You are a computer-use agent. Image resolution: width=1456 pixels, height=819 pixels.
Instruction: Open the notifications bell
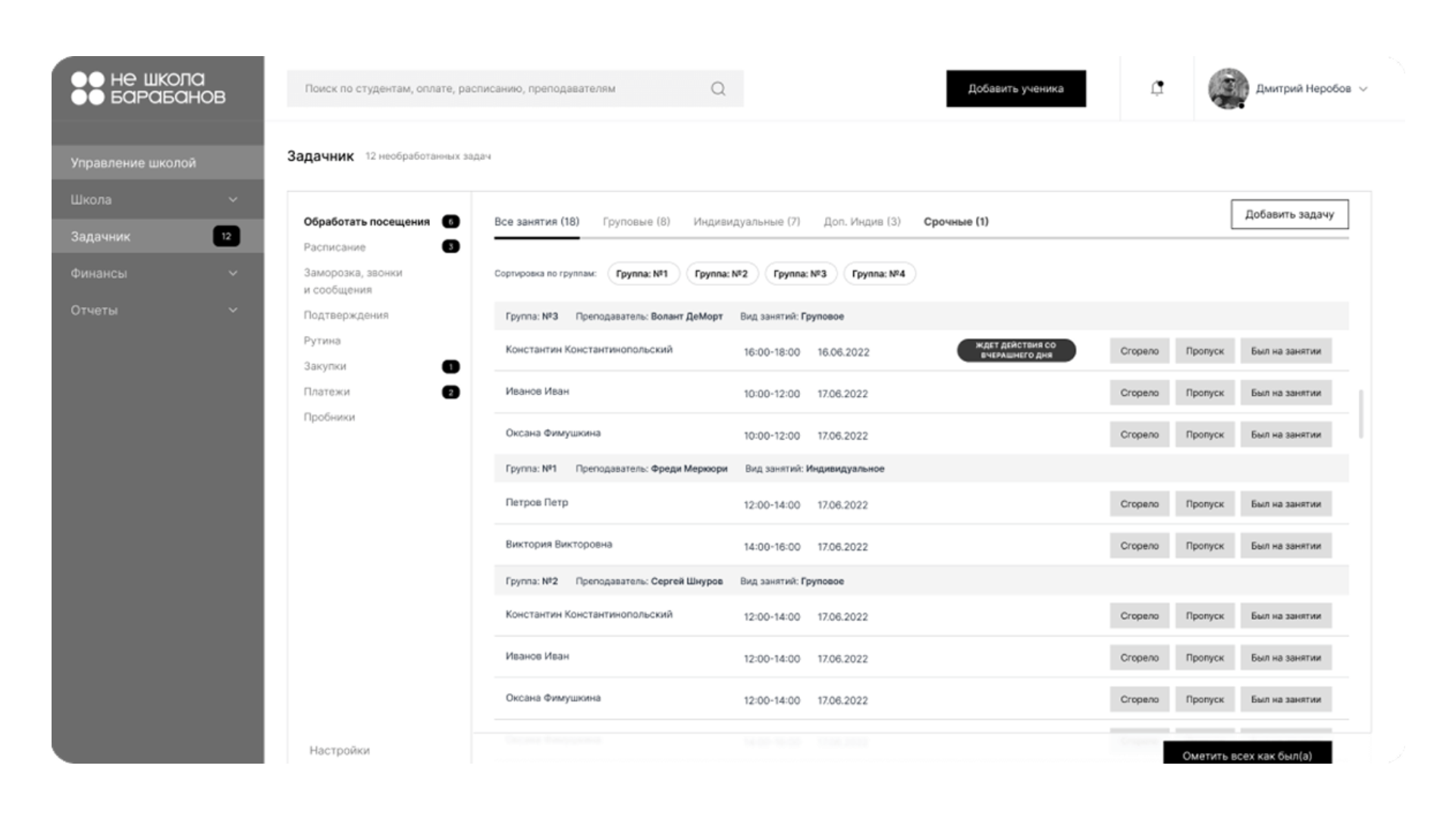(x=1156, y=89)
